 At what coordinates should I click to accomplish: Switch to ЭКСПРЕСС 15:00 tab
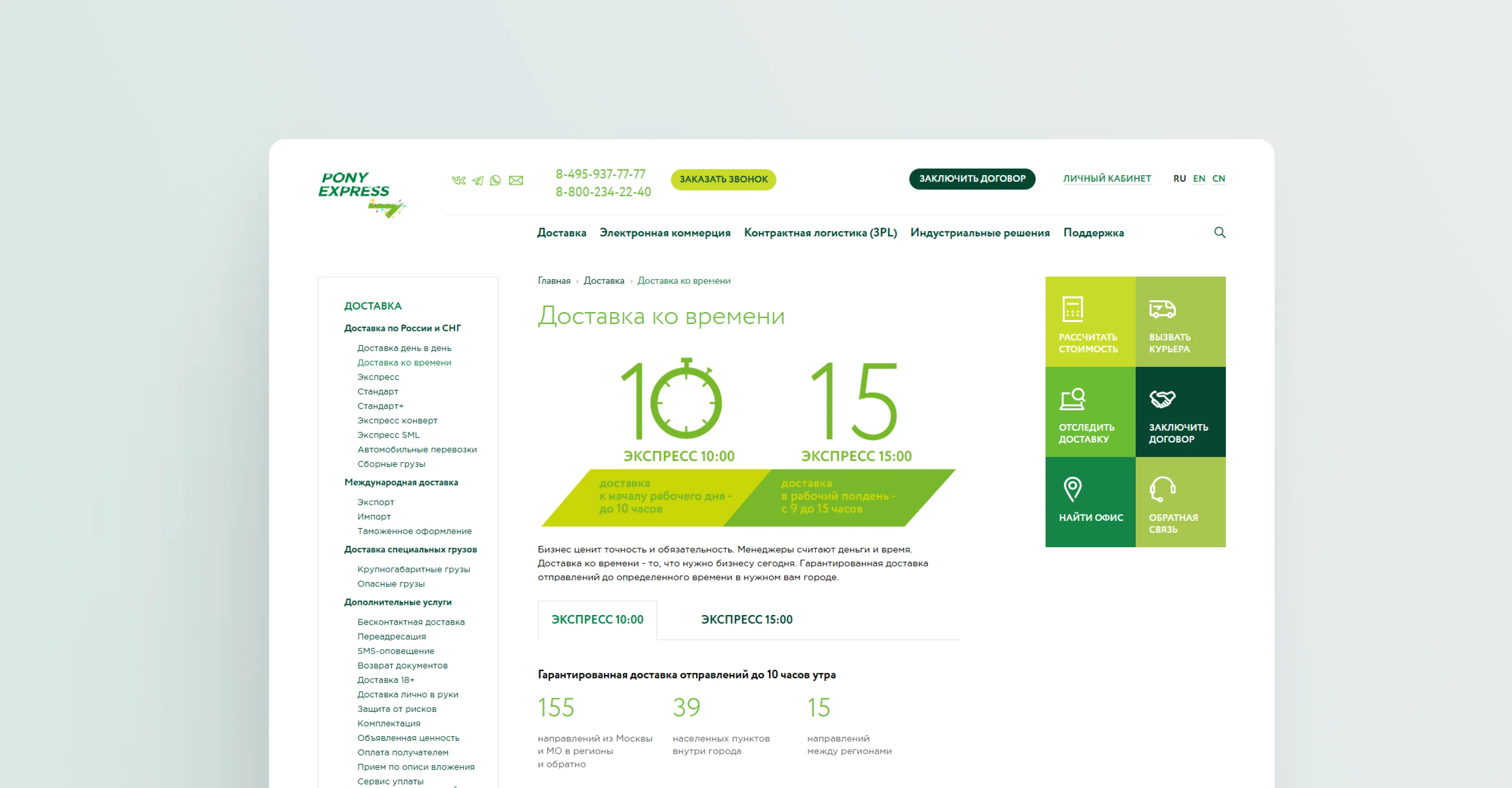click(x=746, y=619)
